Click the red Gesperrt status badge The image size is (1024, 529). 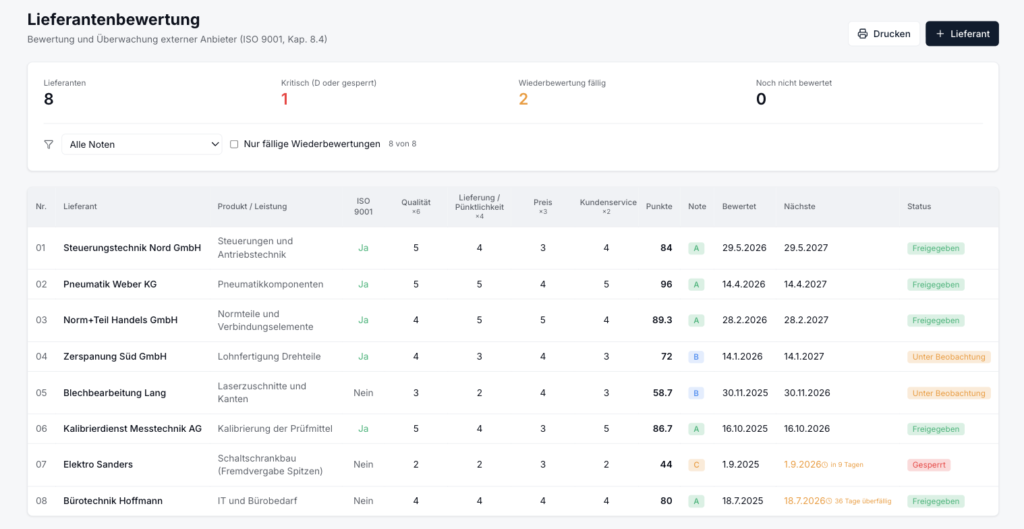click(928, 465)
